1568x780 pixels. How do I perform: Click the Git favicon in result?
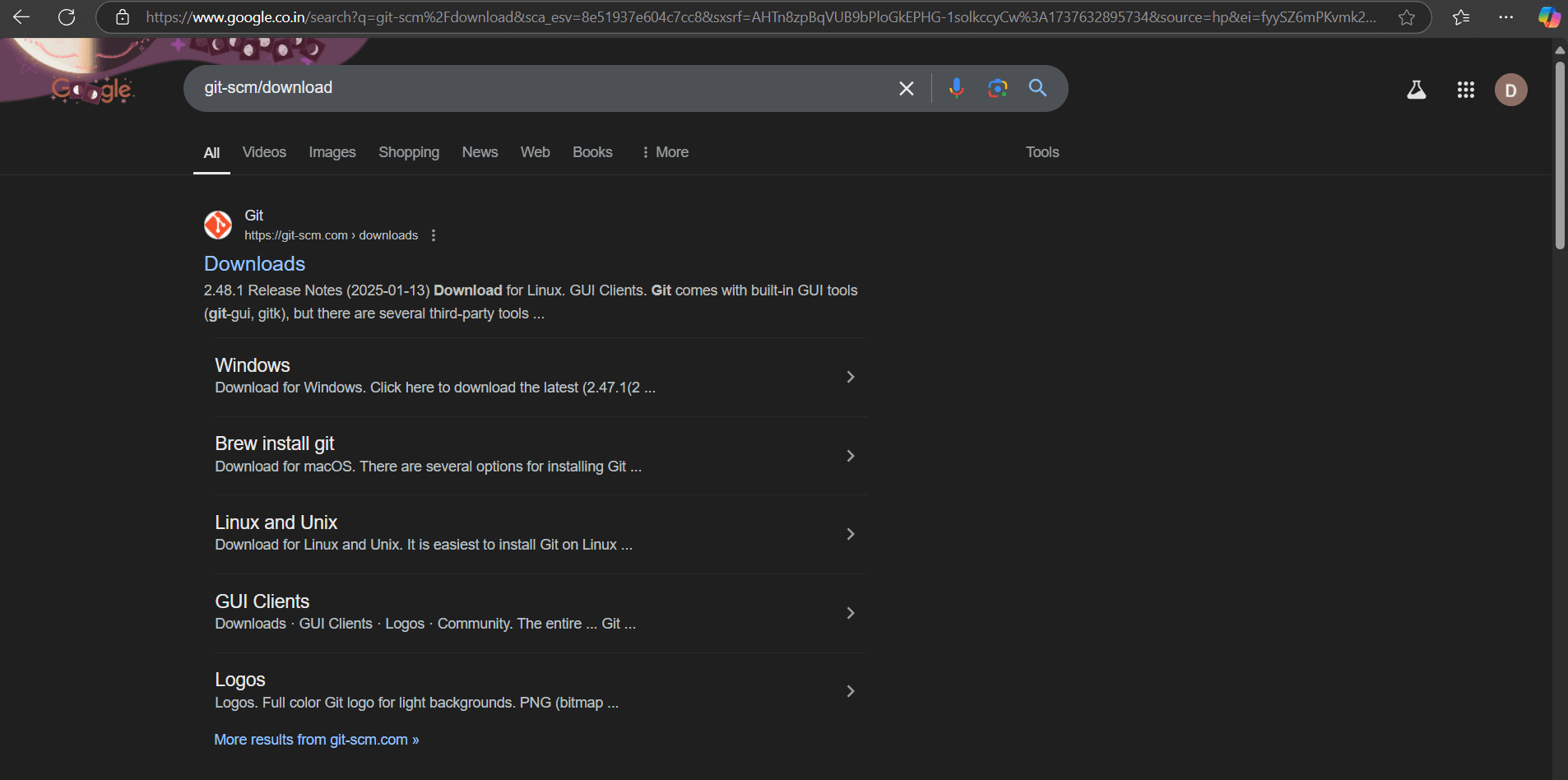click(x=218, y=225)
